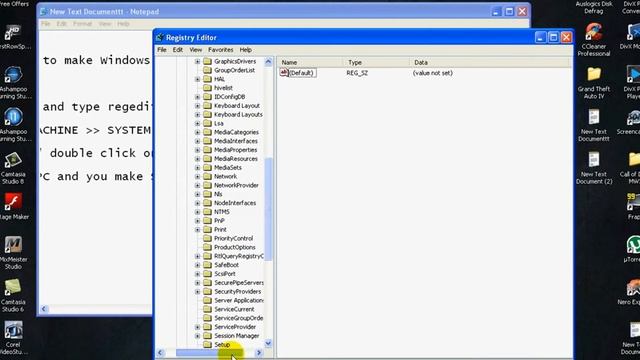Open the Registry Editor Edit menu

point(178,50)
